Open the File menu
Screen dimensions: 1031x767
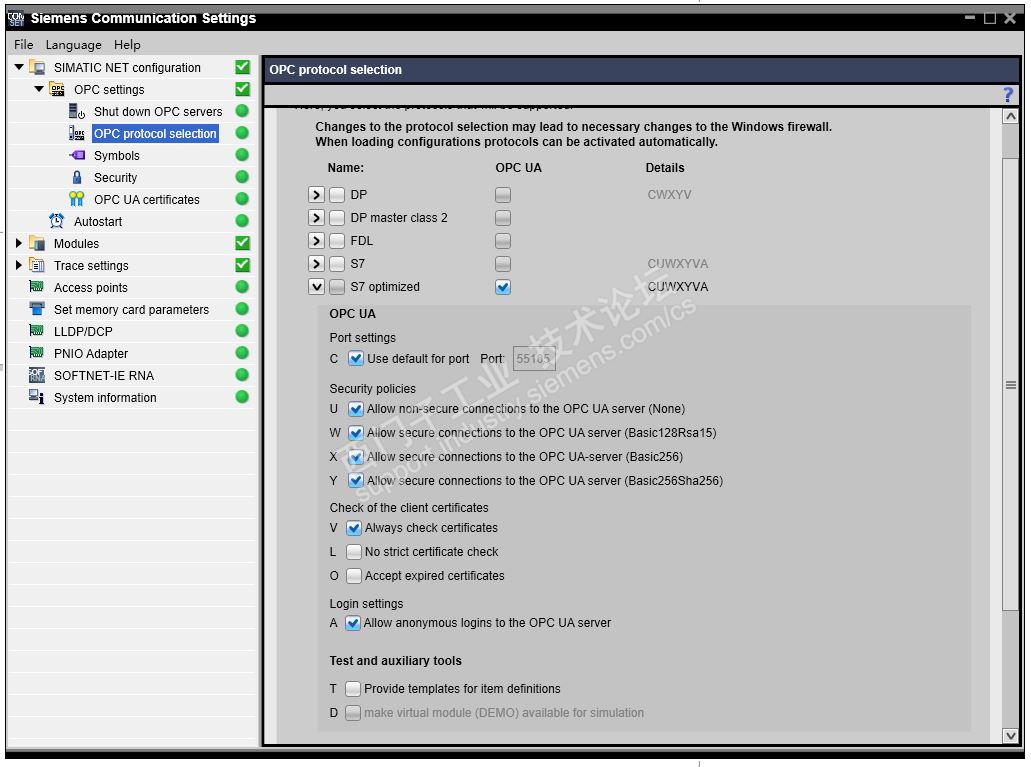[23, 45]
